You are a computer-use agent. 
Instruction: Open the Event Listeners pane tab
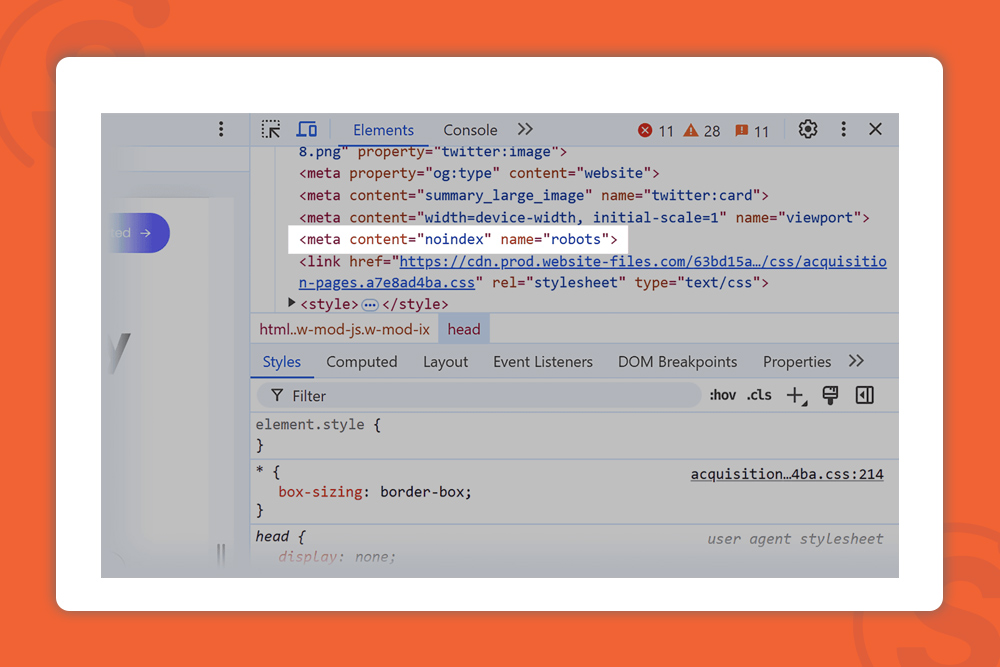[543, 362]
